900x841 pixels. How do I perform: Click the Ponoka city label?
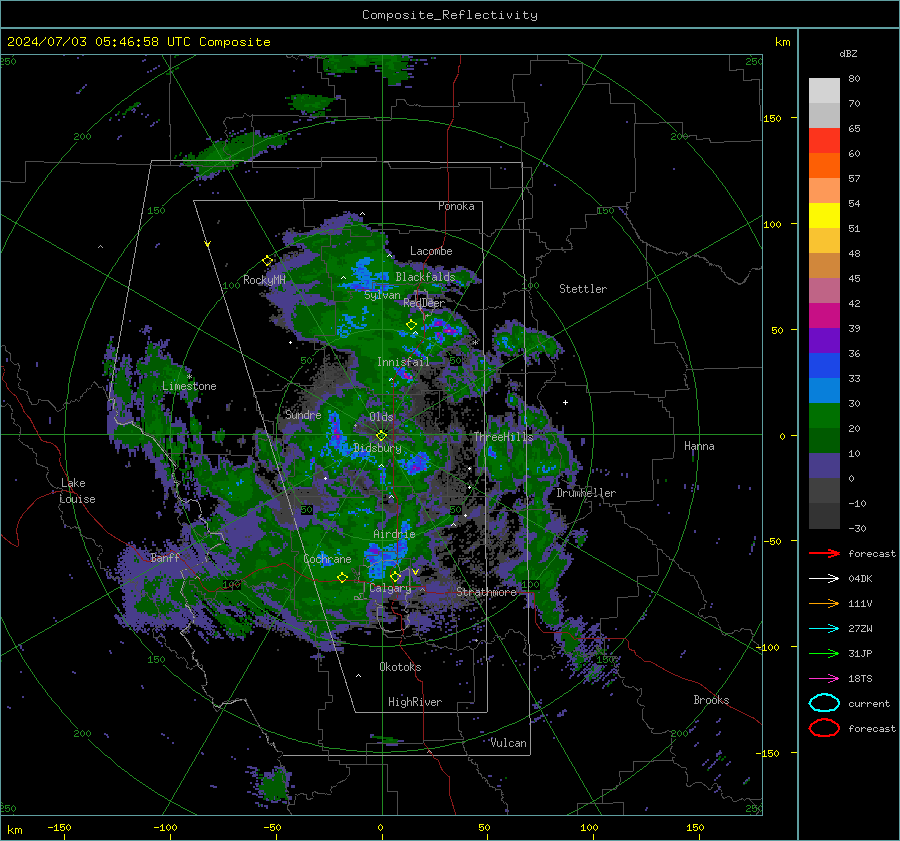[456, 206]
